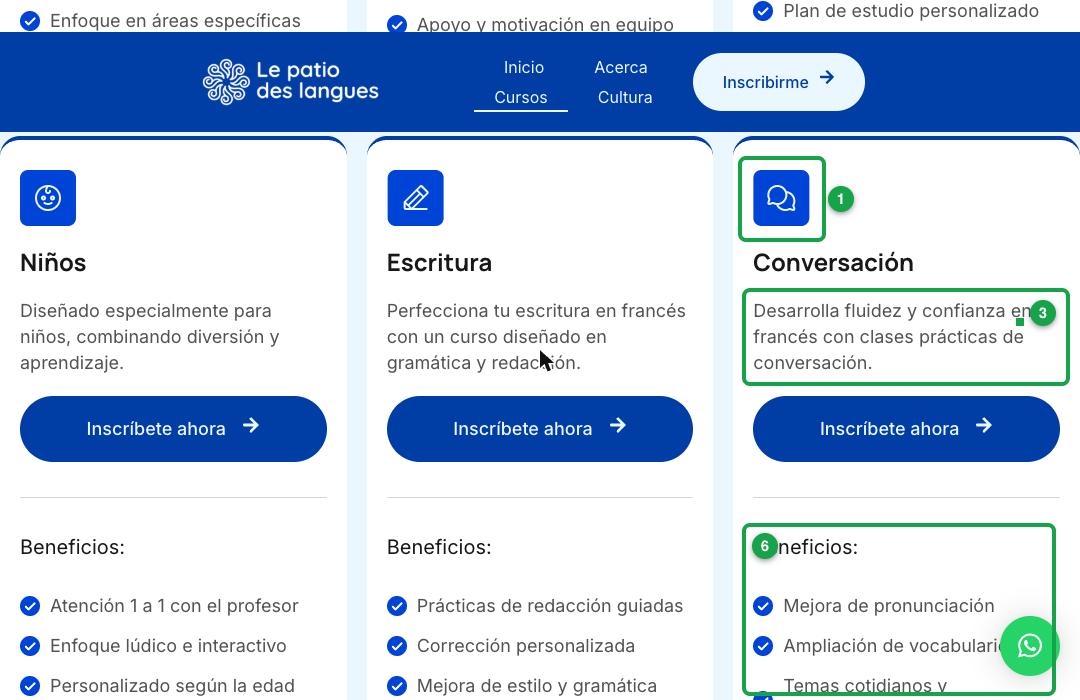This screenshot has width=1080, height=700.
Task: Click arrow inside the Inscribirme header button
Action: [827, 78]
